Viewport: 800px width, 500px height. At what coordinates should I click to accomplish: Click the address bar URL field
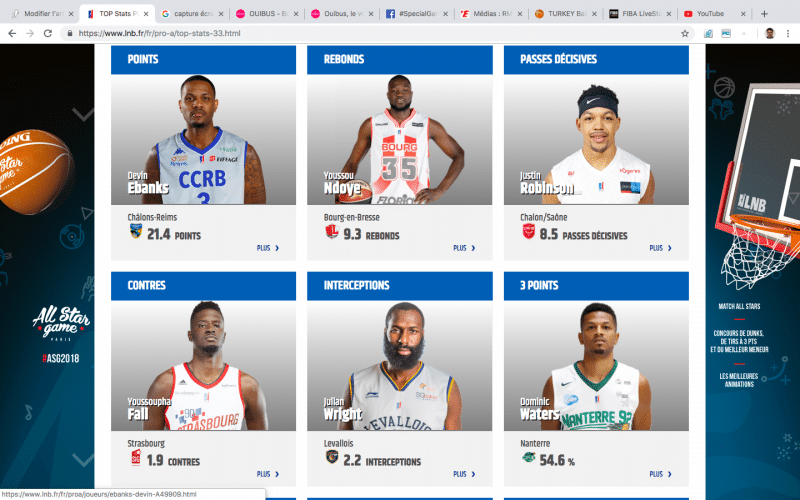[378, 34]
